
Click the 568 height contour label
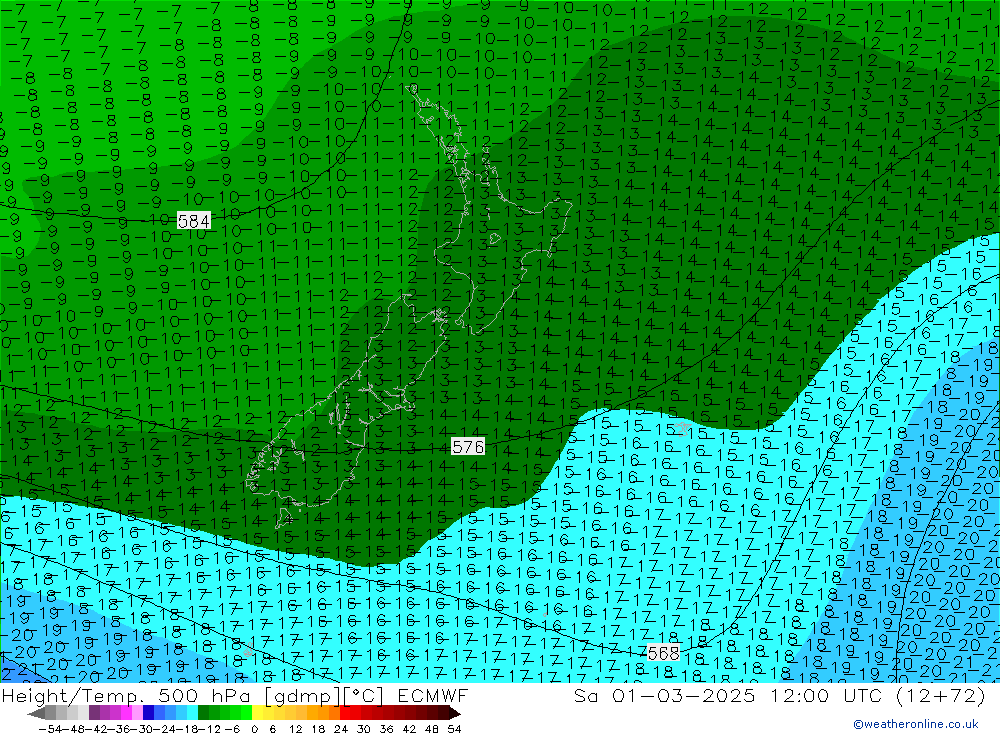663,653
